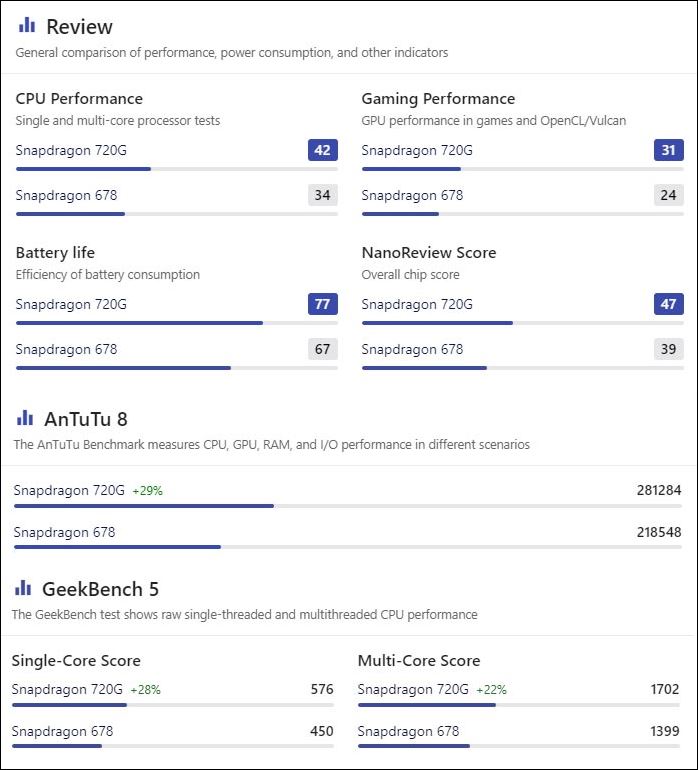Click the +29% label in AnTuTu 8
Image resolution: width=698 pixels, height=770 pixels.
click(147, 491)
